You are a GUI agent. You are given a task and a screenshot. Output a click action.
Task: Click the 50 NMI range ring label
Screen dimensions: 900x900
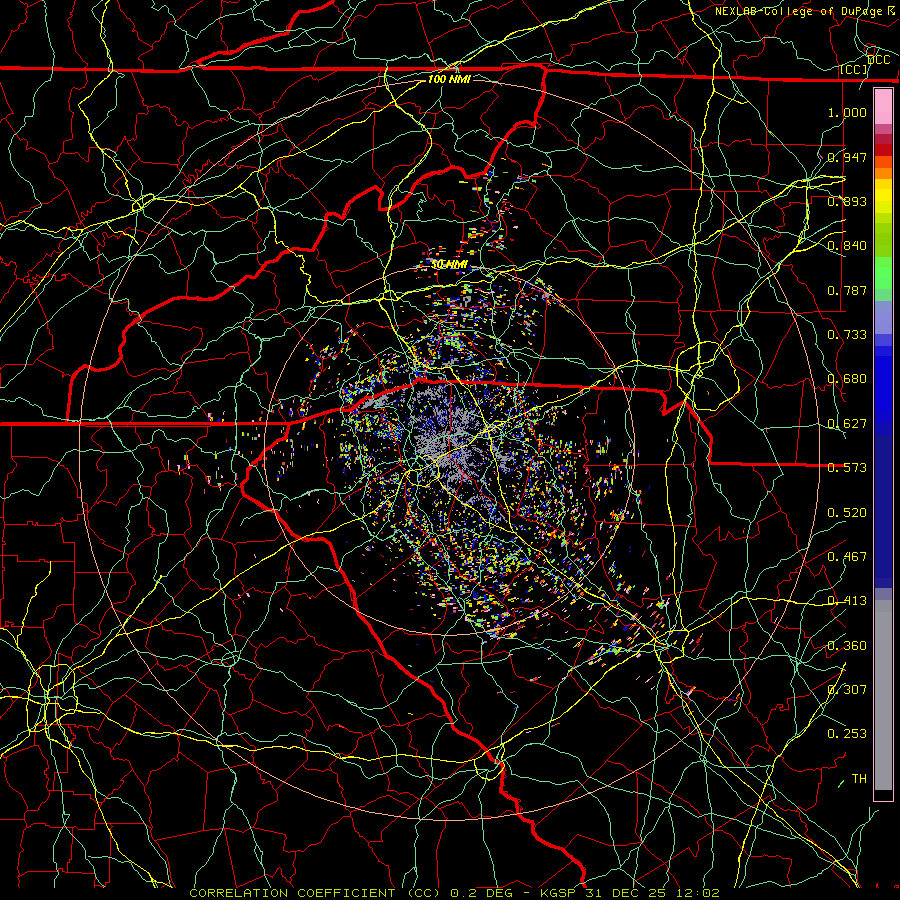click(x=449, y=265)
